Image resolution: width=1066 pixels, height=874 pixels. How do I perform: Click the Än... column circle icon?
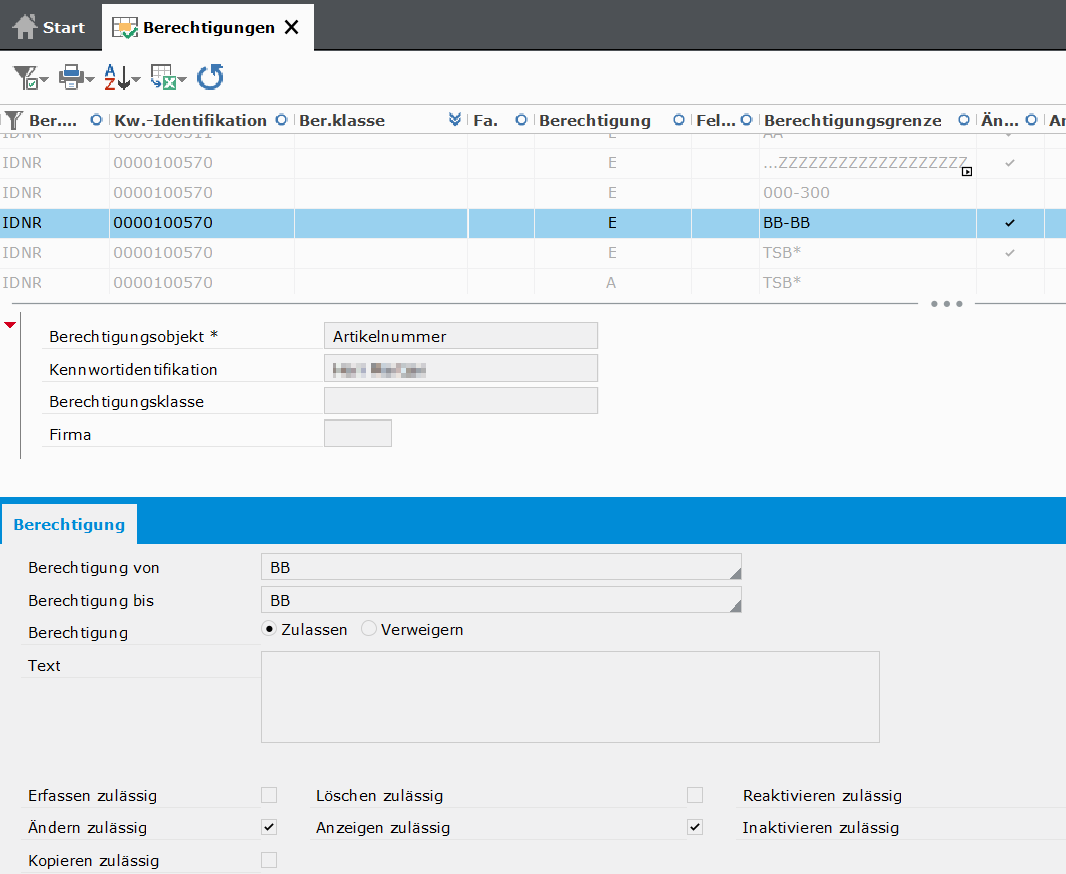tap(1031, 120)
